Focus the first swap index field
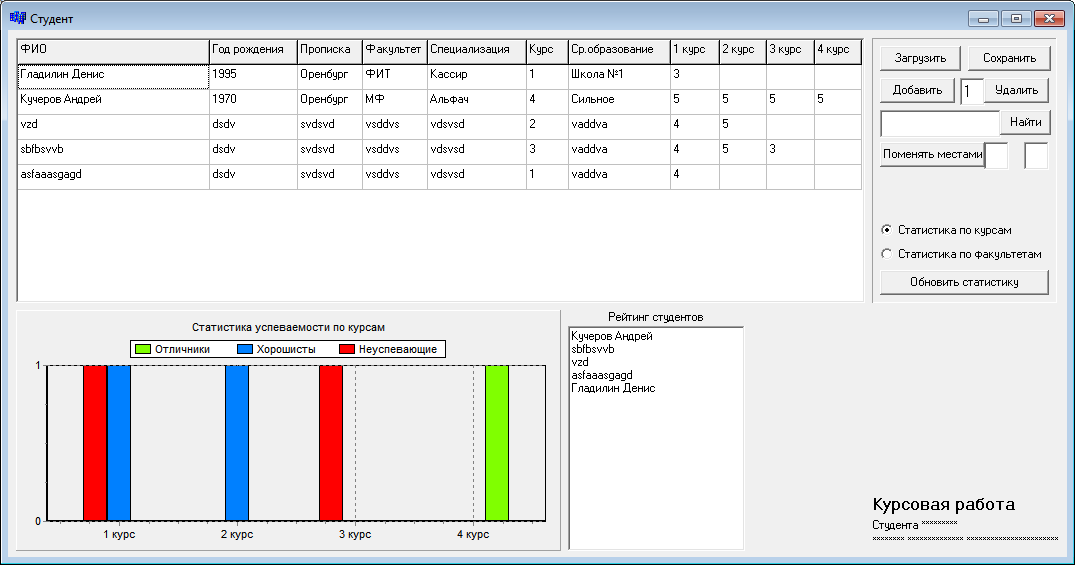The image size is (1075, 565). [997, 156]
